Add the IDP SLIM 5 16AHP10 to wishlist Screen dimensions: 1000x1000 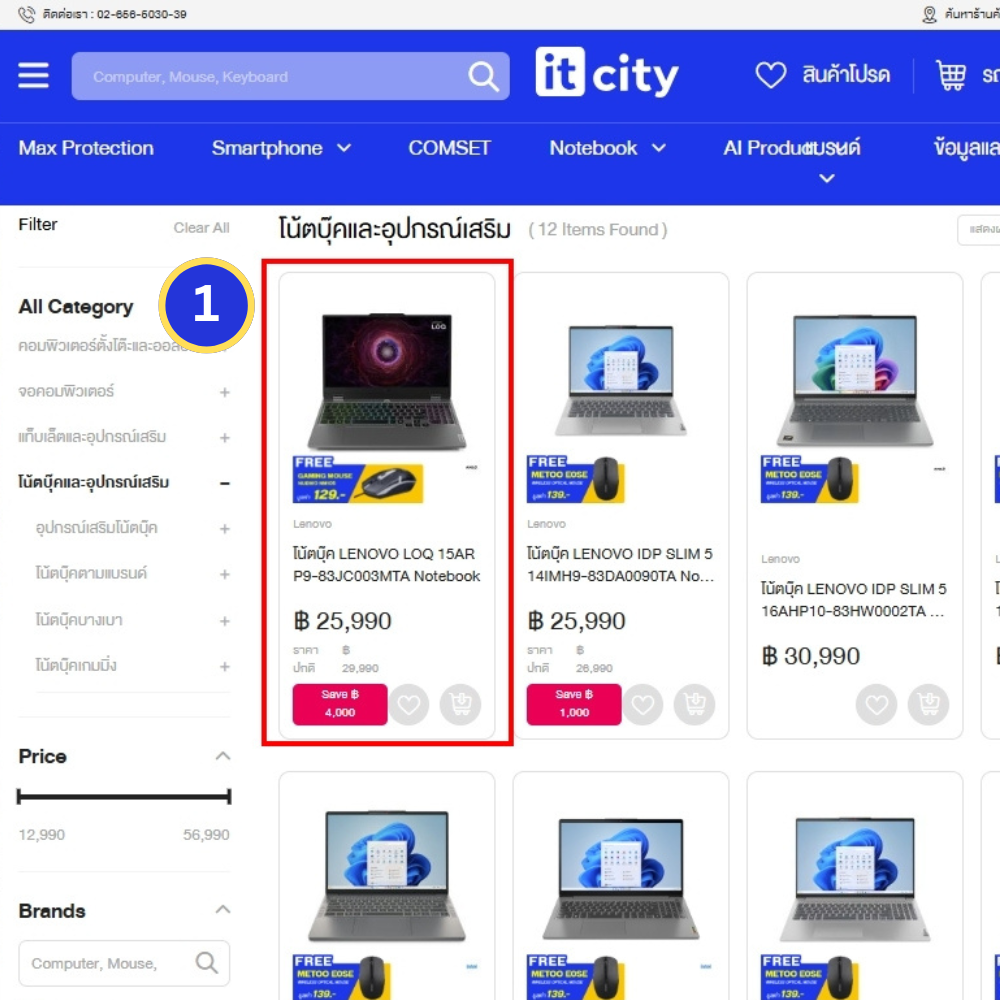877,704
